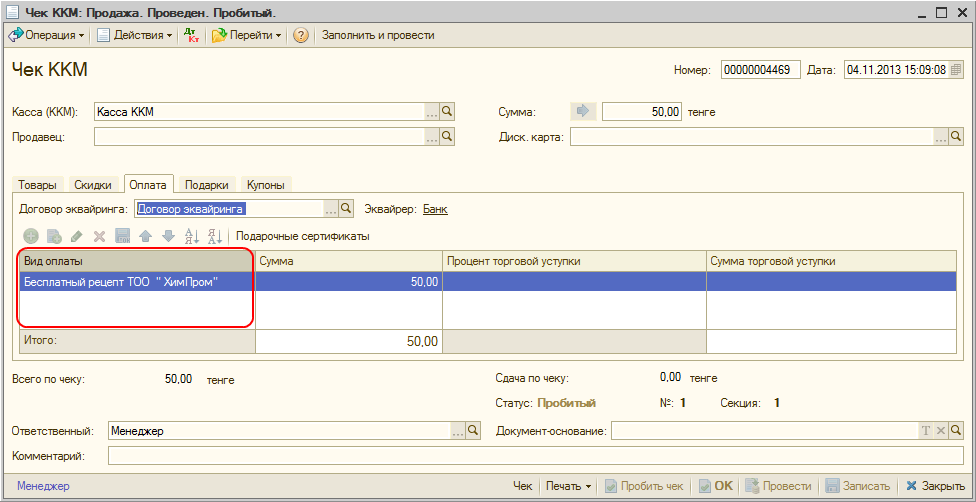Click the Закрыть button
Screen dimensions: 976x502
pyautogui.click(x=935, y=486)
